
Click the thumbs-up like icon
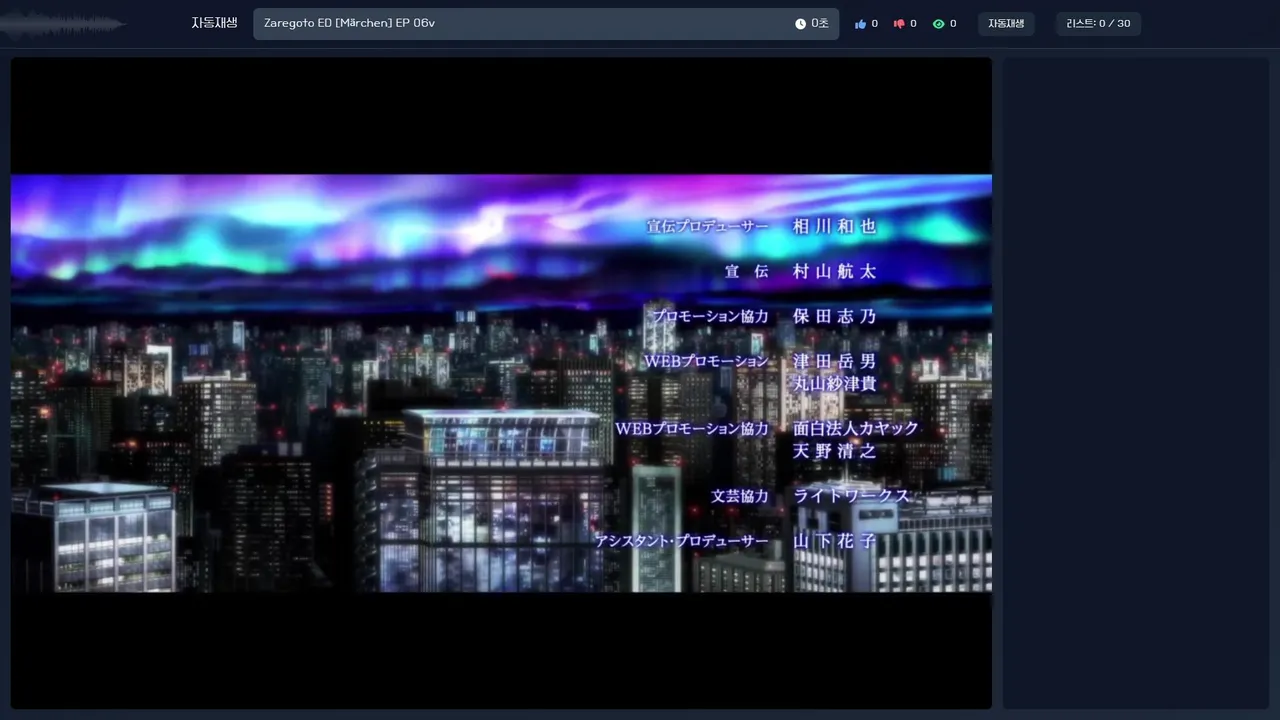pos(860,24)
